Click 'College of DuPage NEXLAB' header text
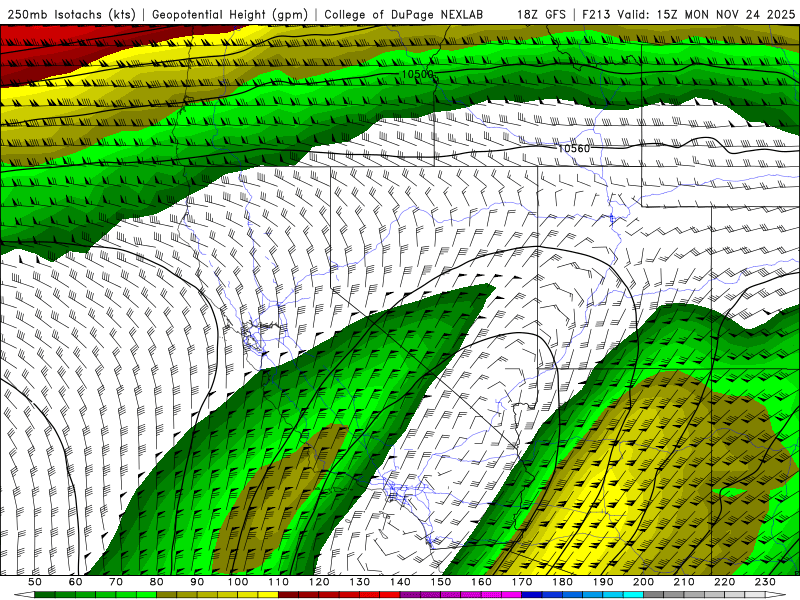Screen dimensions: 800x600 pos(403,15)
